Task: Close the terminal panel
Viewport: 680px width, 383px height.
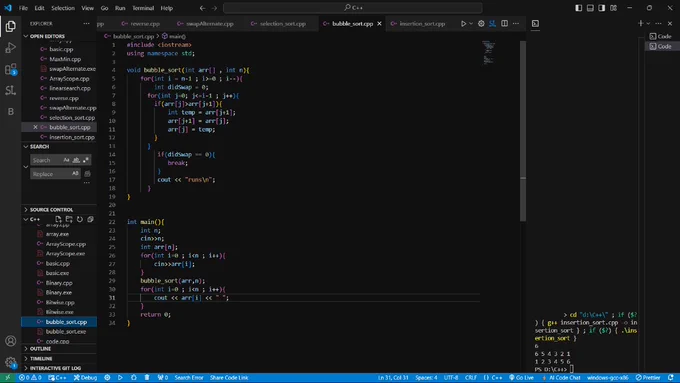Action: [x=670, y=23]
